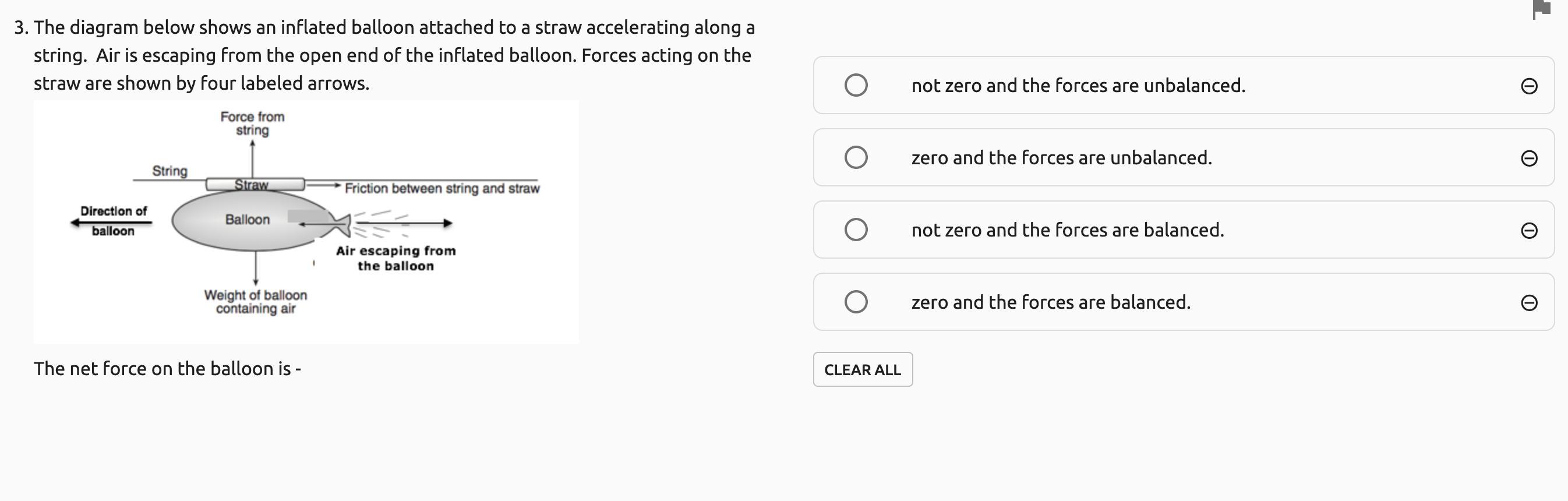
Task: Click the 'zero and the forces are unbalanced' text
Action: pos(1061,158)
